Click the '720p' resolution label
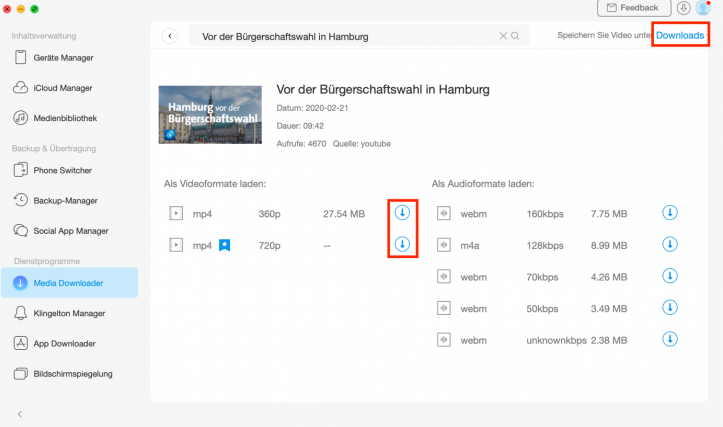The height and width of the screenshot is (427, 723). tap(269, 246)
